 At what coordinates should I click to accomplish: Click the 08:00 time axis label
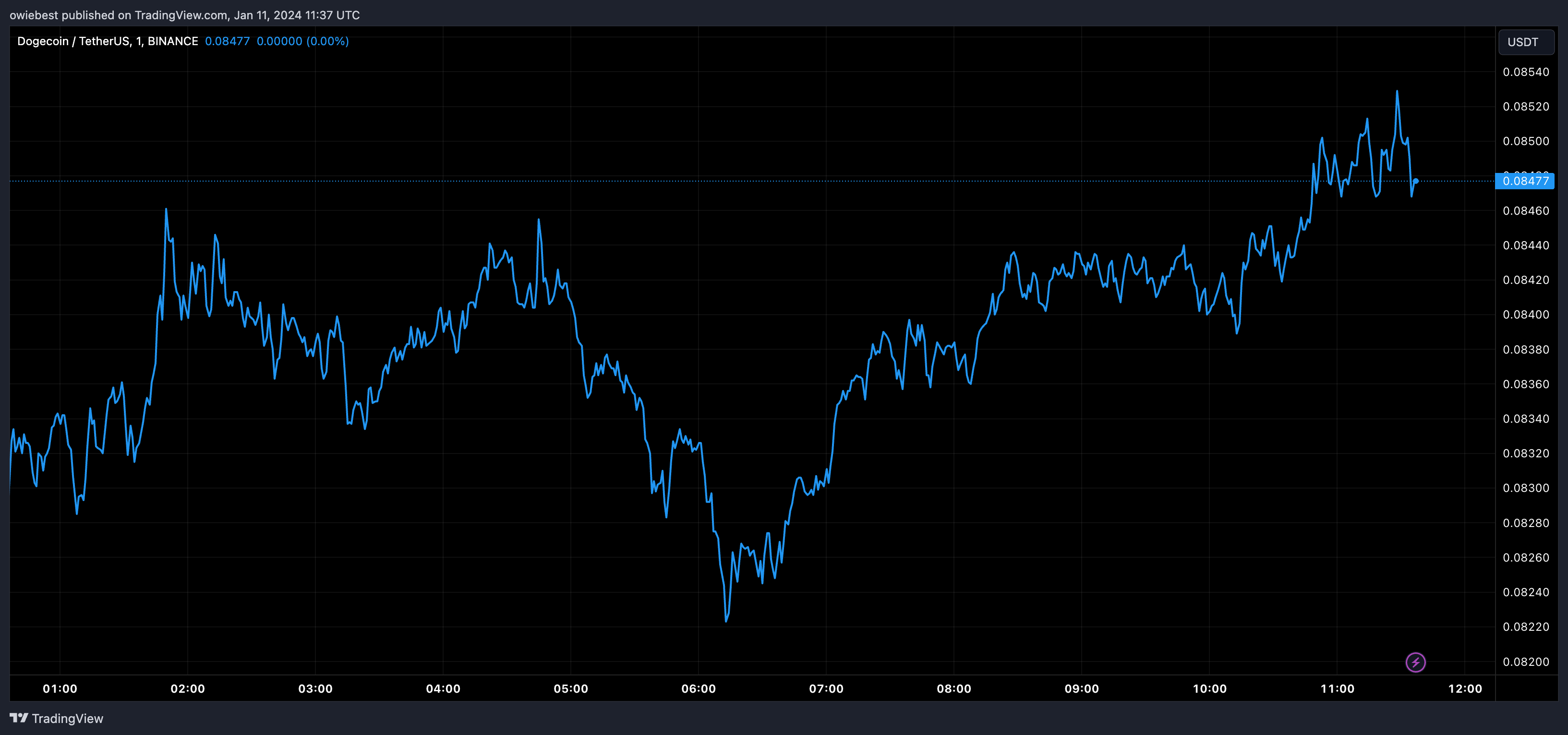coord(954,689)
